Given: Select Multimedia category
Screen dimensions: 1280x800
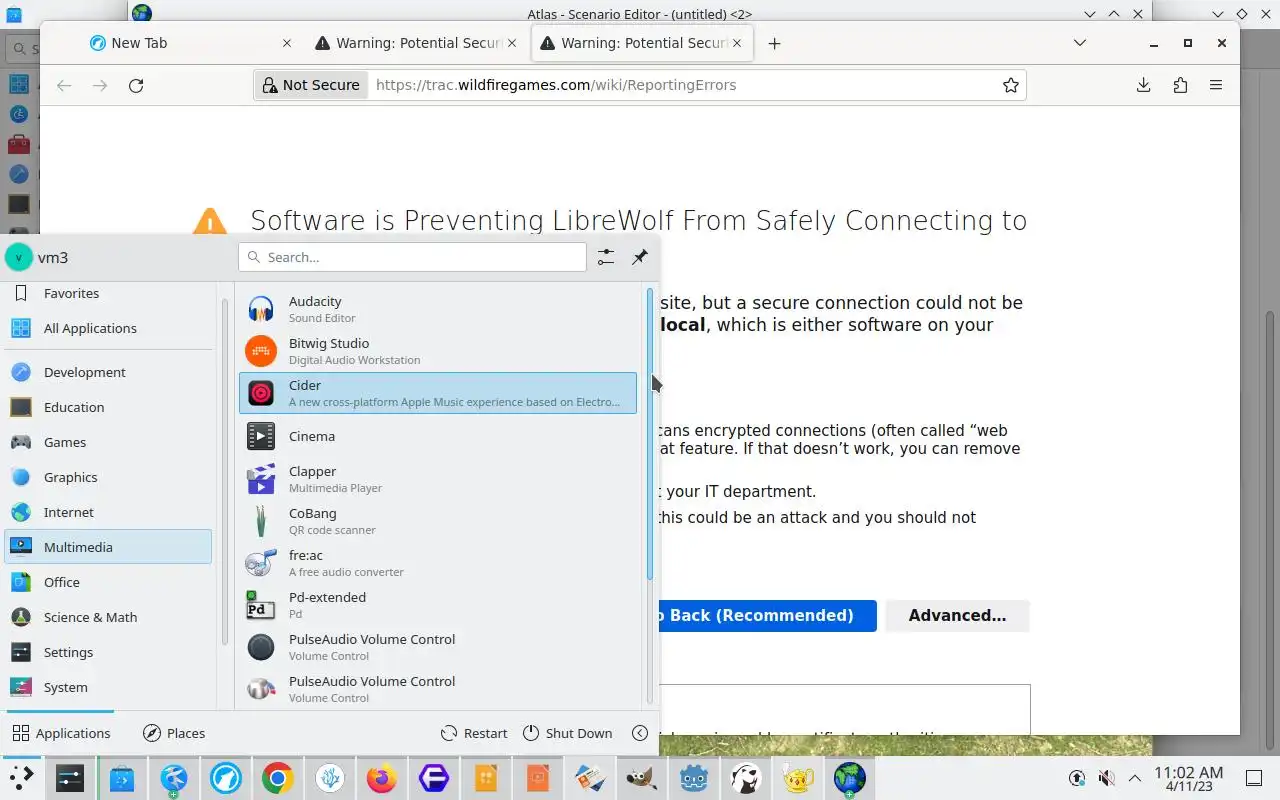Looking at the screenshot, I should (x=108, y=547).
